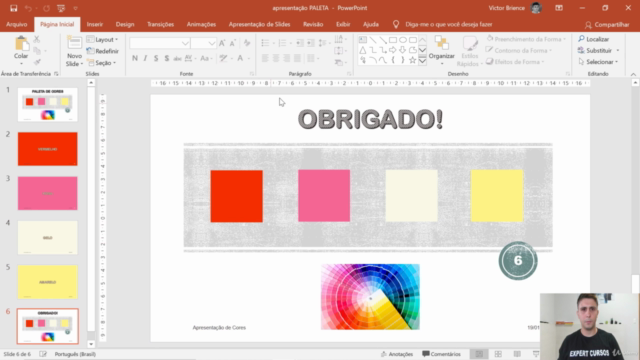This screenshot has height=360, width=640.
Task: Toggle strikethrough abc button
Action: (x=177, y=58)
